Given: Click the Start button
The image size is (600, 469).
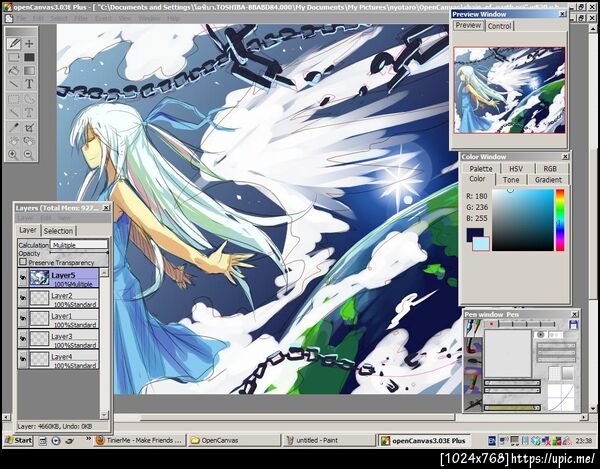Looking at the screenshot, I should coord(19,440).
